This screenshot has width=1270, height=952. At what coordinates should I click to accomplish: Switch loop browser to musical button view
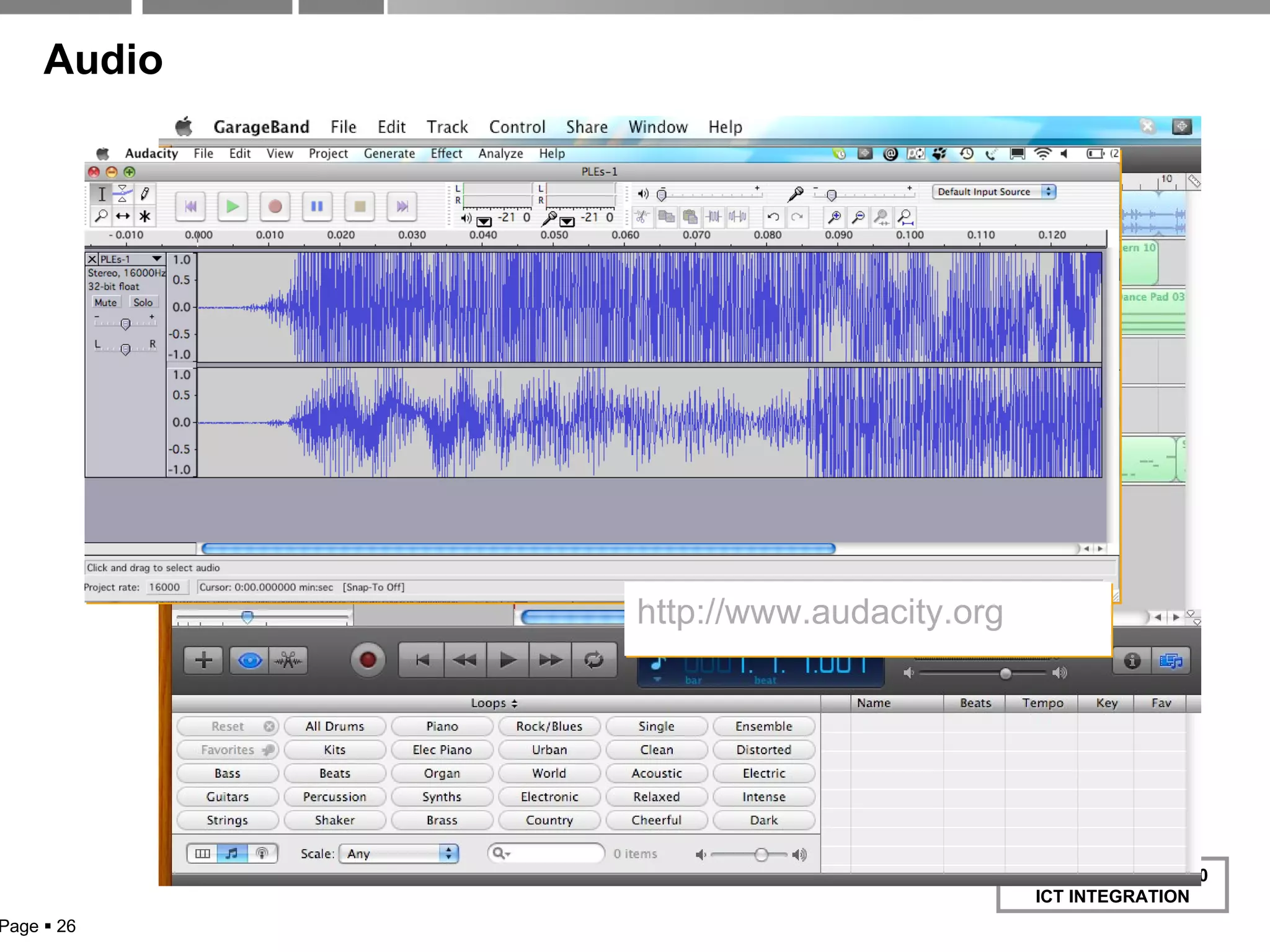click(x=232, y=853)
